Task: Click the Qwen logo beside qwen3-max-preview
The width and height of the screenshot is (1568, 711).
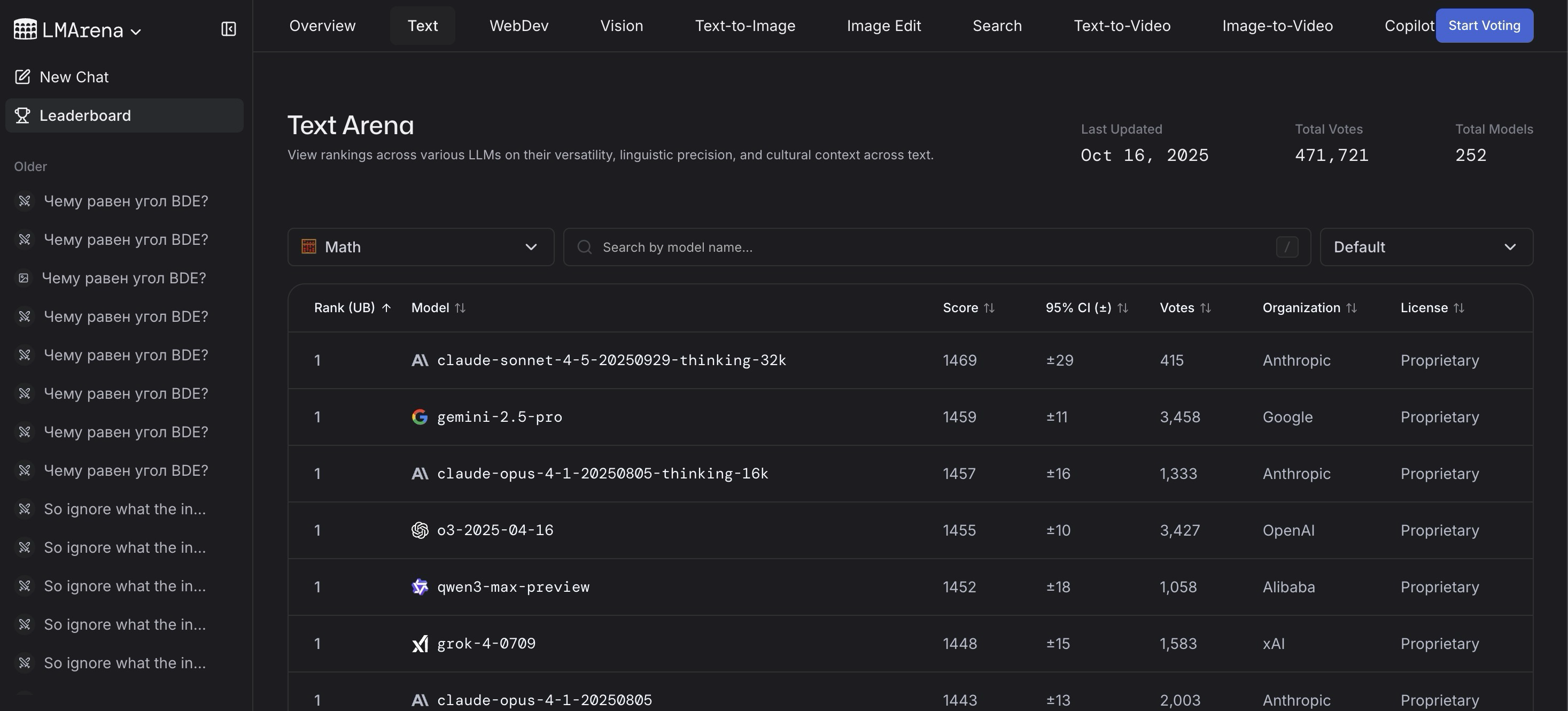Action: pyautogui.click(x=420, y=587)
